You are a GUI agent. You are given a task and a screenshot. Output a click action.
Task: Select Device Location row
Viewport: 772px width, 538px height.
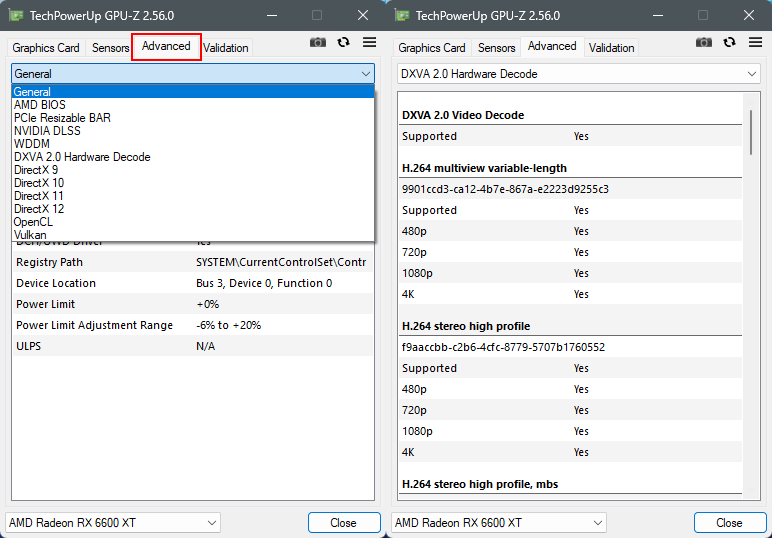click(x=193, y=284)
